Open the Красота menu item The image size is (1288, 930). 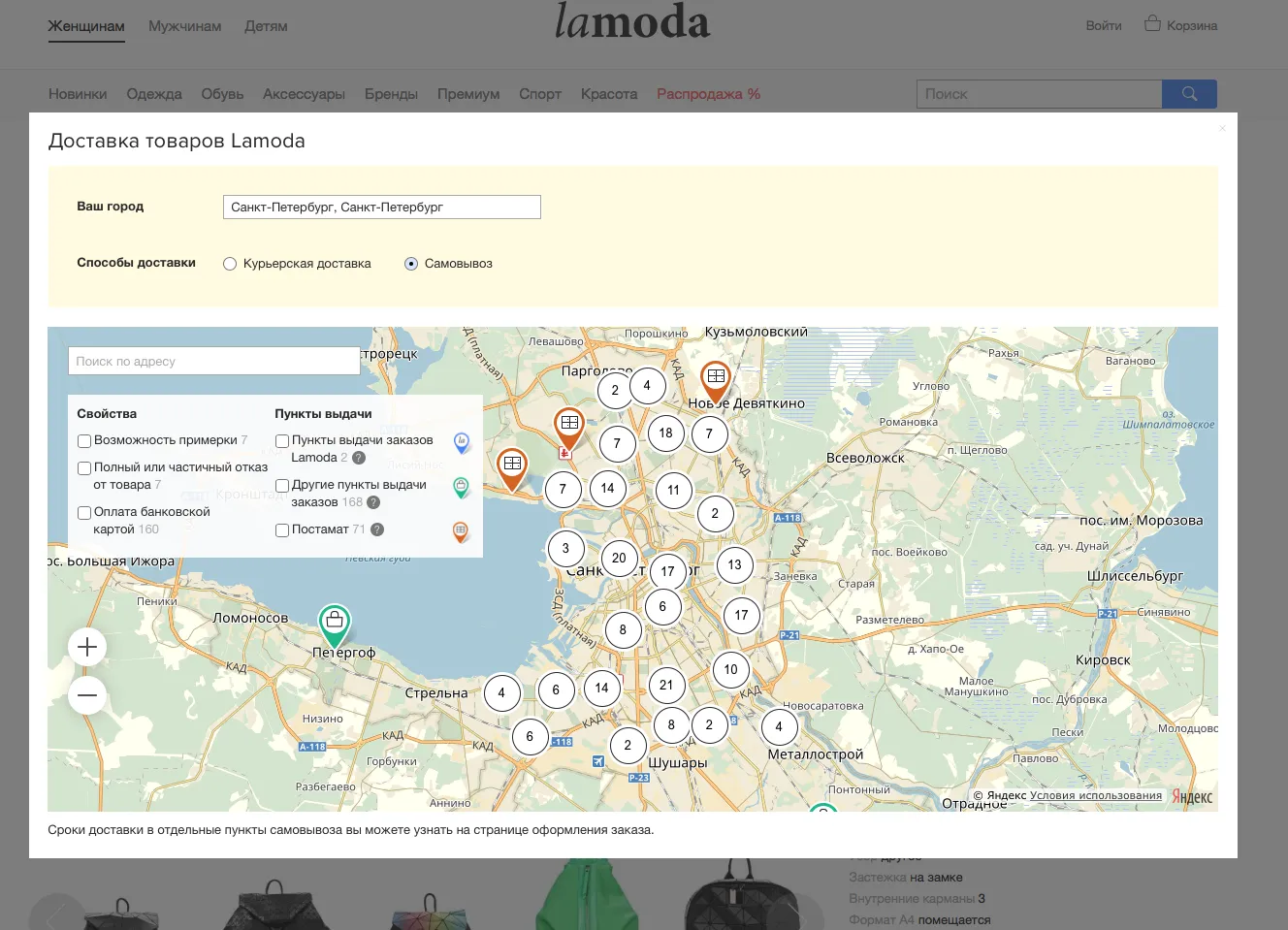tap(609, 94)
